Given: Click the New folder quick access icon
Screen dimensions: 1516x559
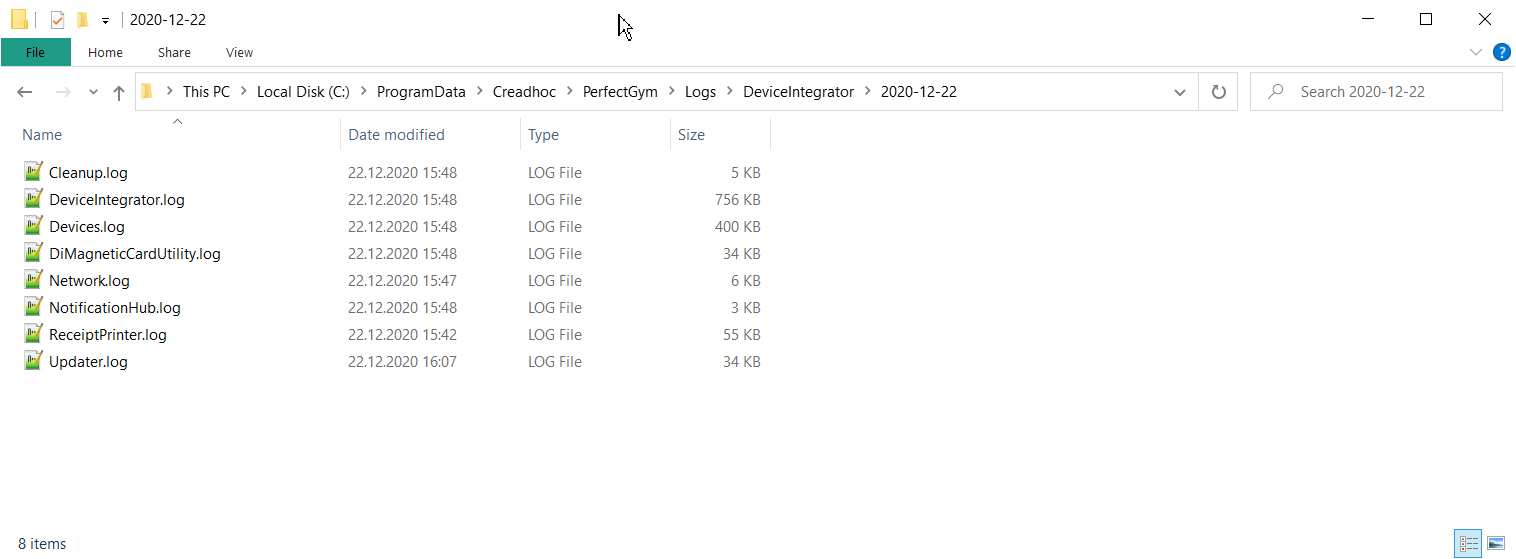Looking at the screenshot, I should (x=82, y=20).
